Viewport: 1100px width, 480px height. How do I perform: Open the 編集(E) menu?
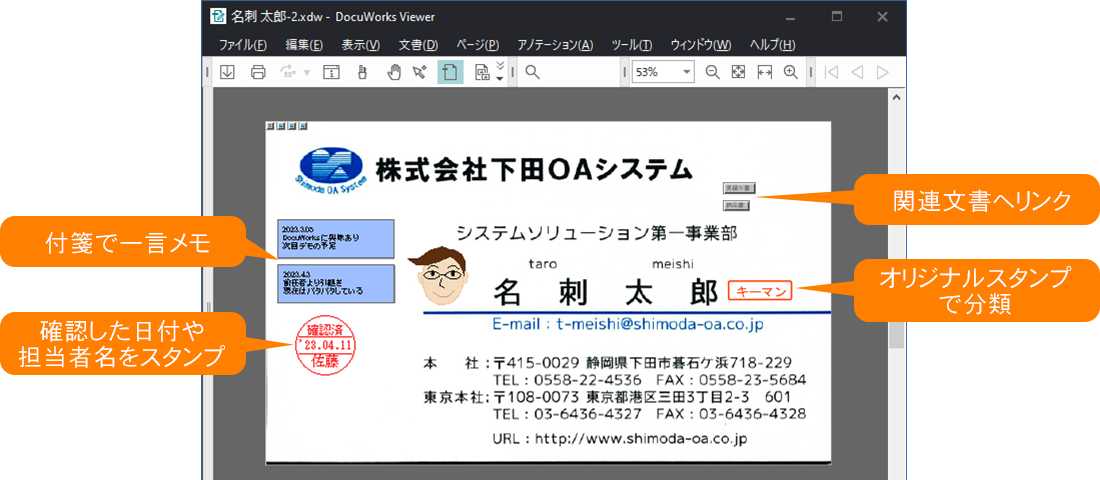point(304,45)
